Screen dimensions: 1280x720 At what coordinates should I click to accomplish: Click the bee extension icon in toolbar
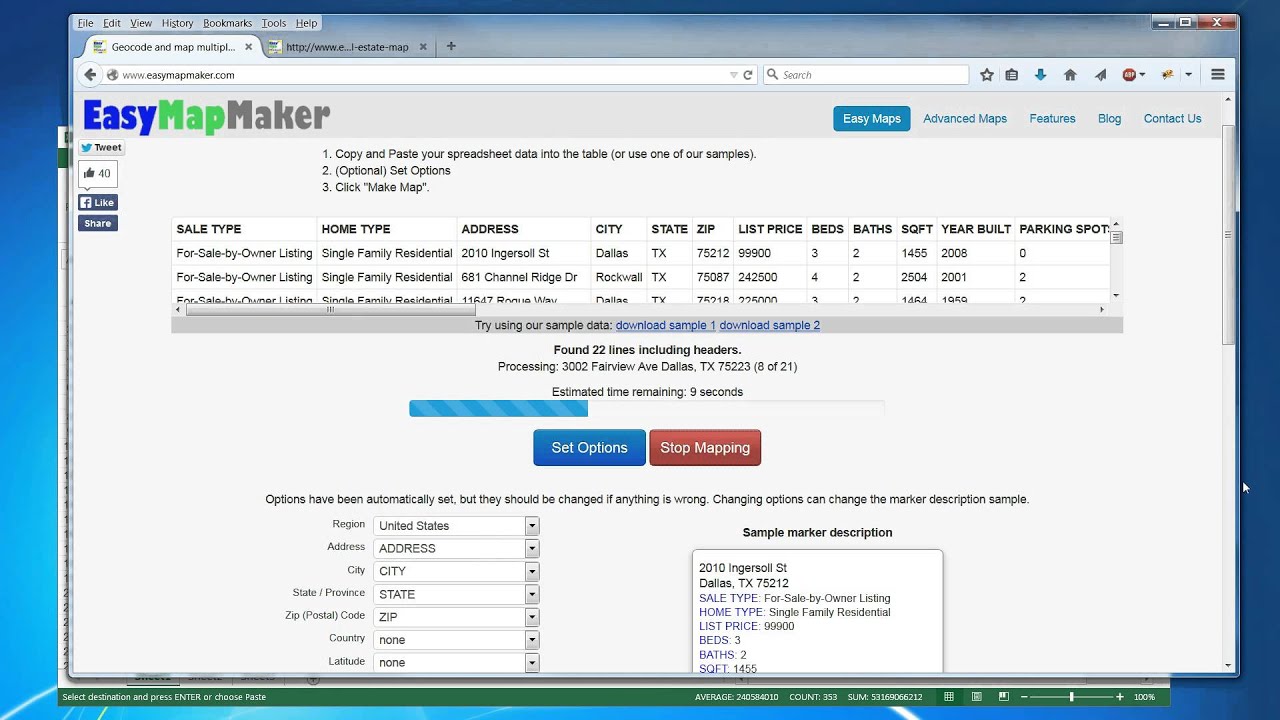click(1167, 75)
